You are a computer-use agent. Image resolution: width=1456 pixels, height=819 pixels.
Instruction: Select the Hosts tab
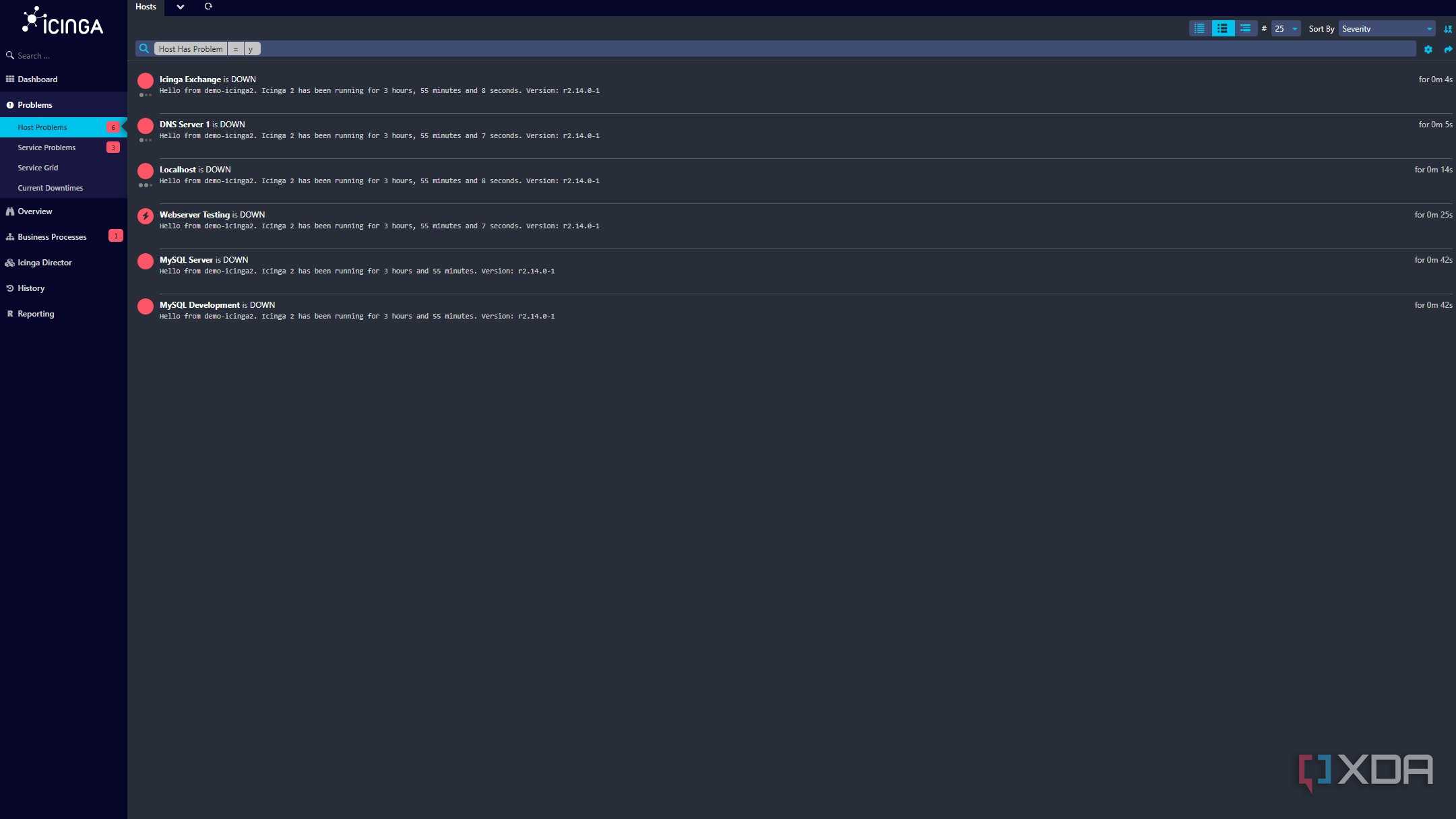click(x=146, y=7)
